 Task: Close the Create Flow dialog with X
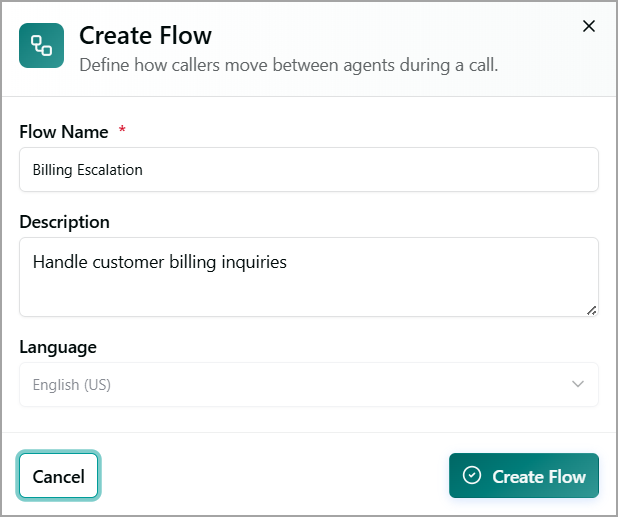[x=589, y=26]
